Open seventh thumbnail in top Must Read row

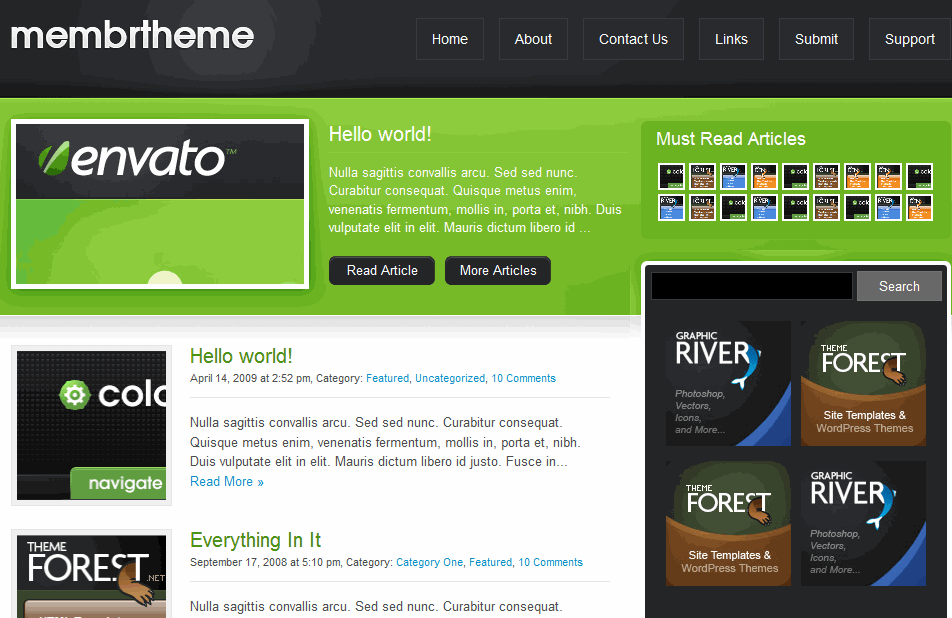(x=857, y=177)
